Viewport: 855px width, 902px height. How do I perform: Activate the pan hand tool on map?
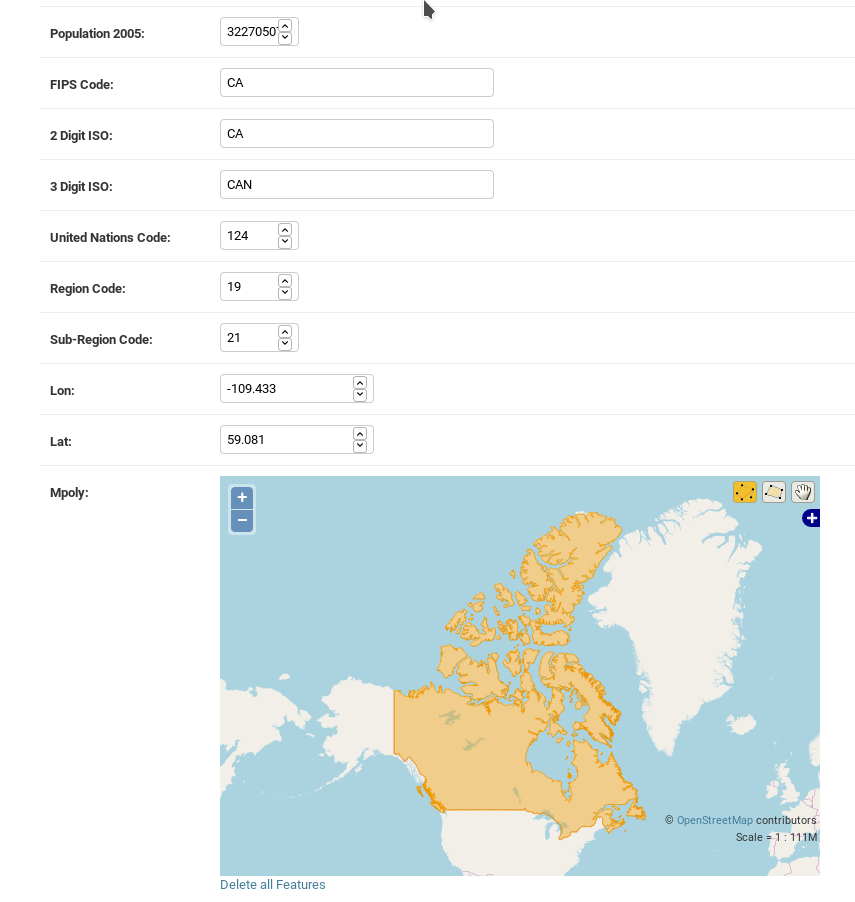[803, 492]
